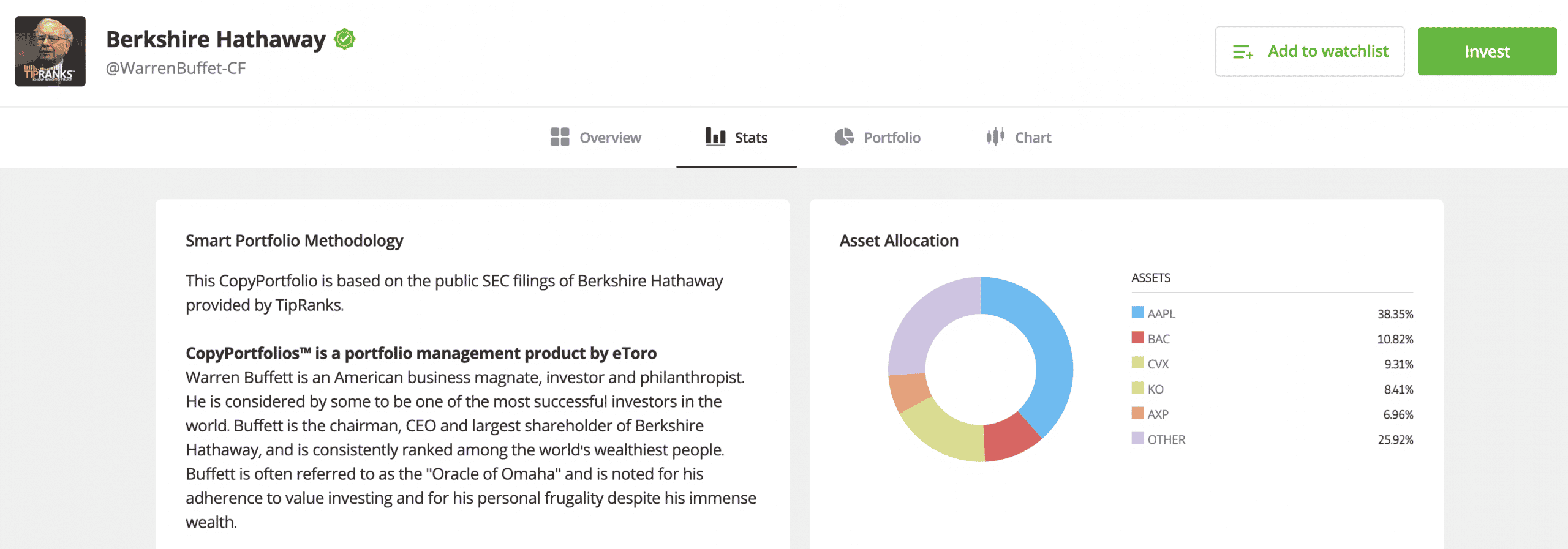The width and height of the screenshot is (1568, 549).
Task: Click the BAC red legend swatch
Action: [x=1137, y=338]
